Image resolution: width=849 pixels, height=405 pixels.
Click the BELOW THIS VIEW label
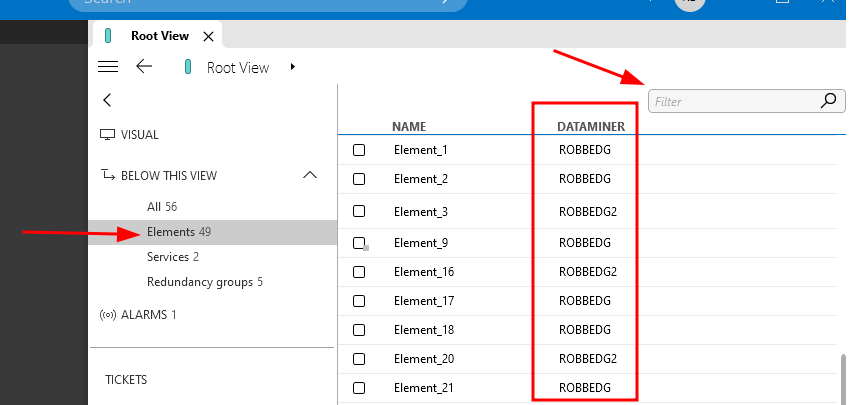pyautogui.click(x=169, y=175)
